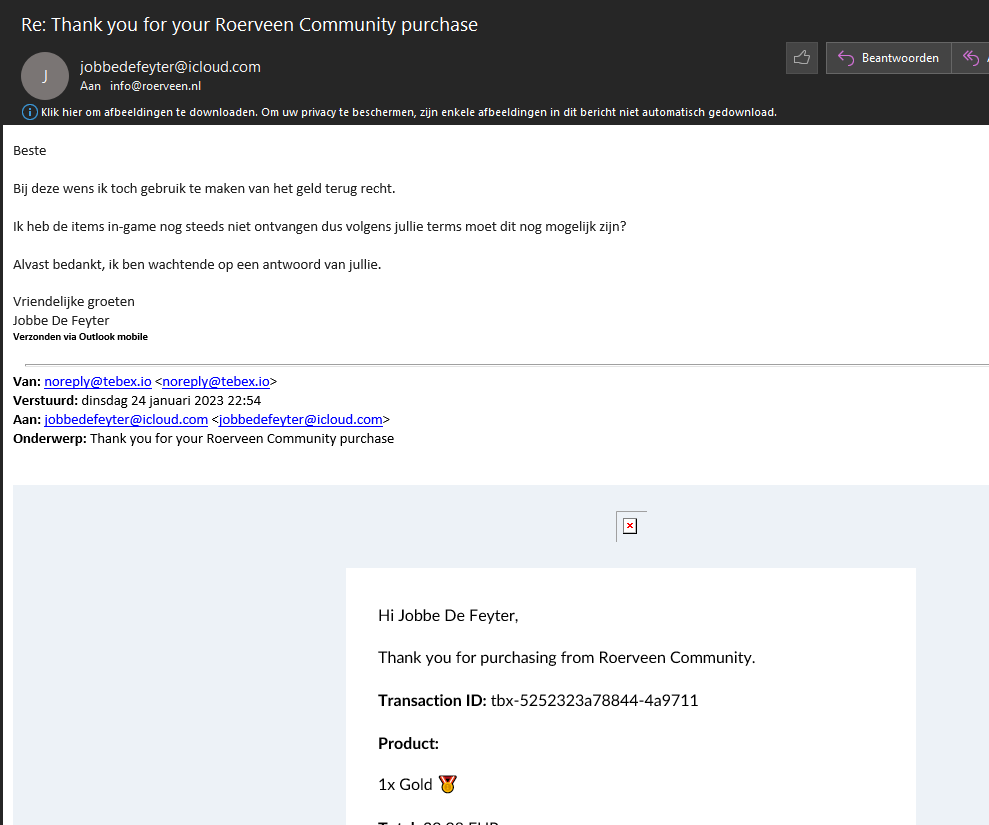Select sender address in the message header
Screen dimensions: 989x825
[170, 67]
